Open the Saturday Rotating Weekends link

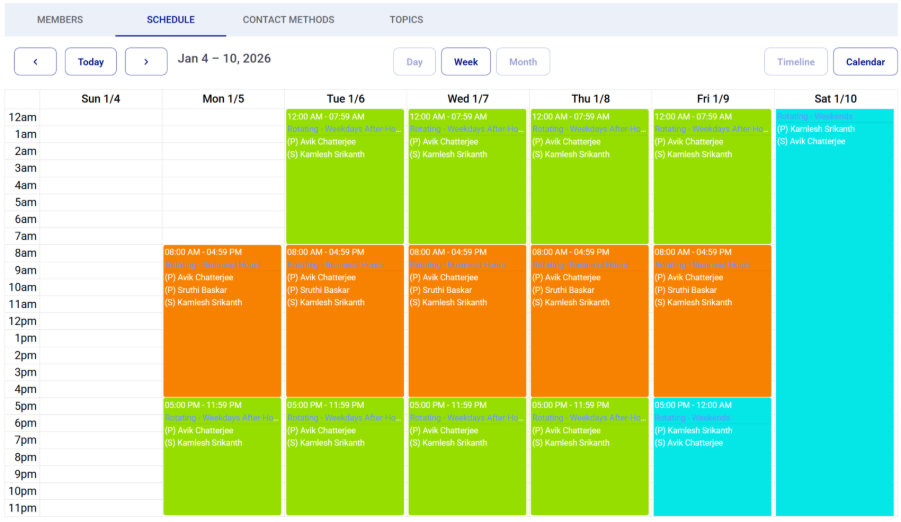tap(811, 116)
